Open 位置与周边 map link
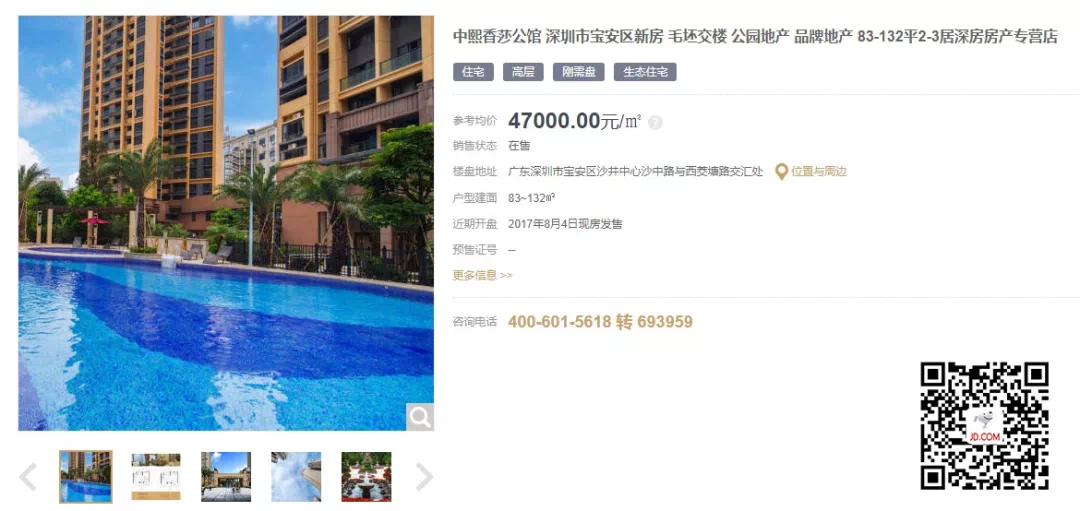The image size is (1080, 511). pyautogui.click(x=818, y=171)
